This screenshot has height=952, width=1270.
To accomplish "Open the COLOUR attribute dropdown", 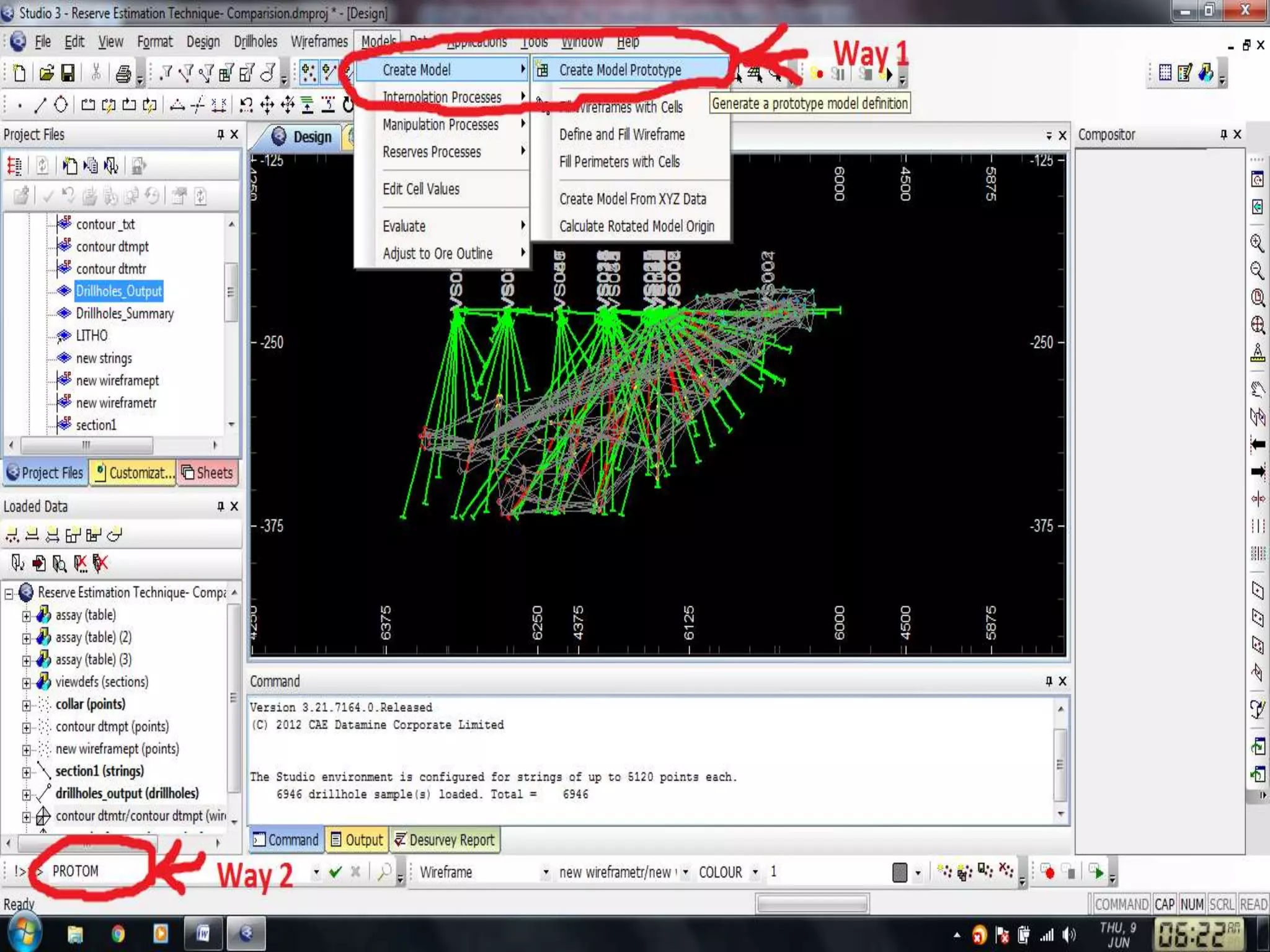I will click(755, 872).
